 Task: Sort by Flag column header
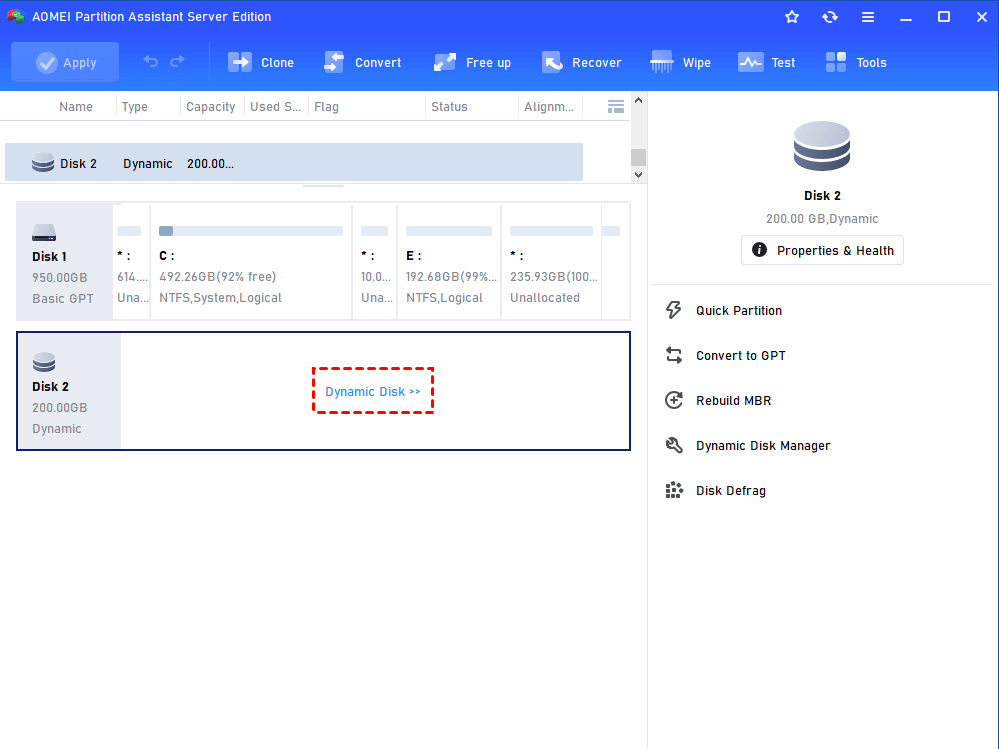pyautogui.click(x=326, y=107)
